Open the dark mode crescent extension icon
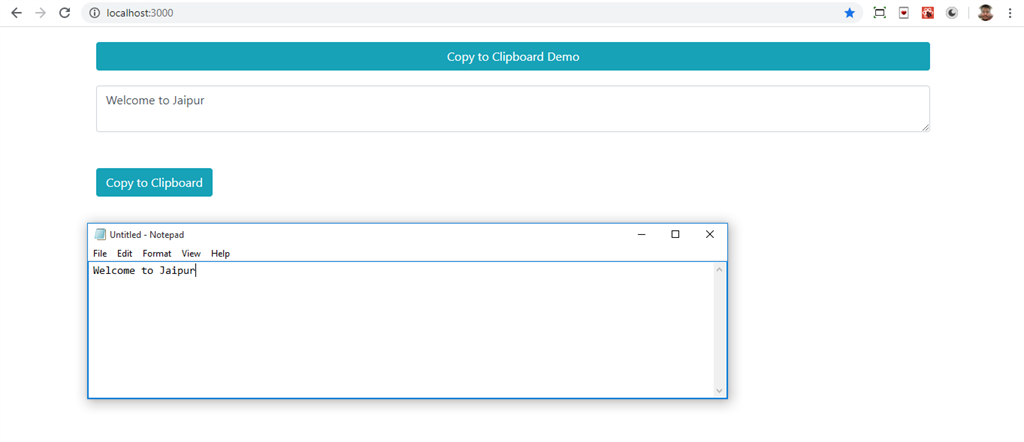Screen dimensions: 1024x442 point(952,13)
